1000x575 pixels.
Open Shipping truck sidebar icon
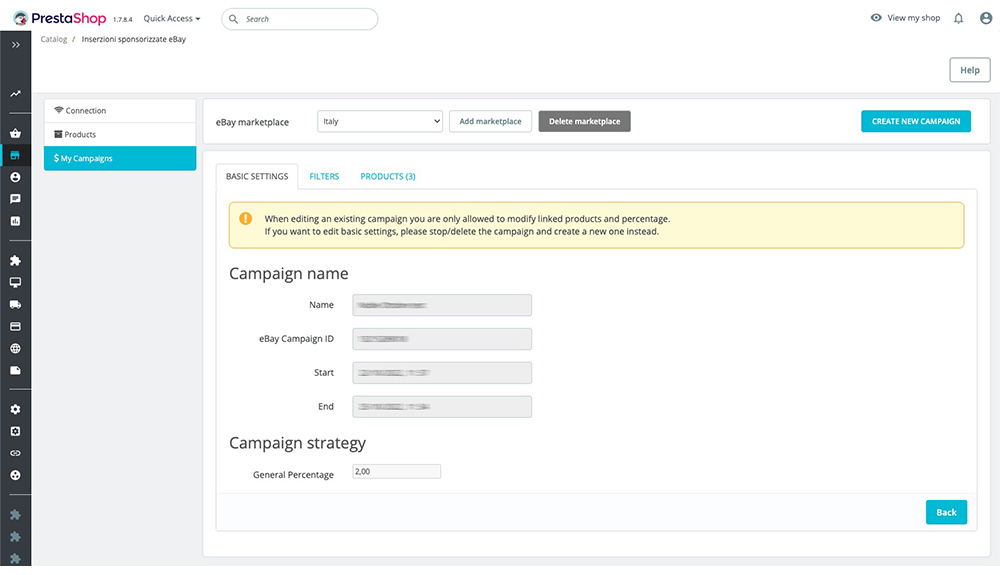[15, 304]
